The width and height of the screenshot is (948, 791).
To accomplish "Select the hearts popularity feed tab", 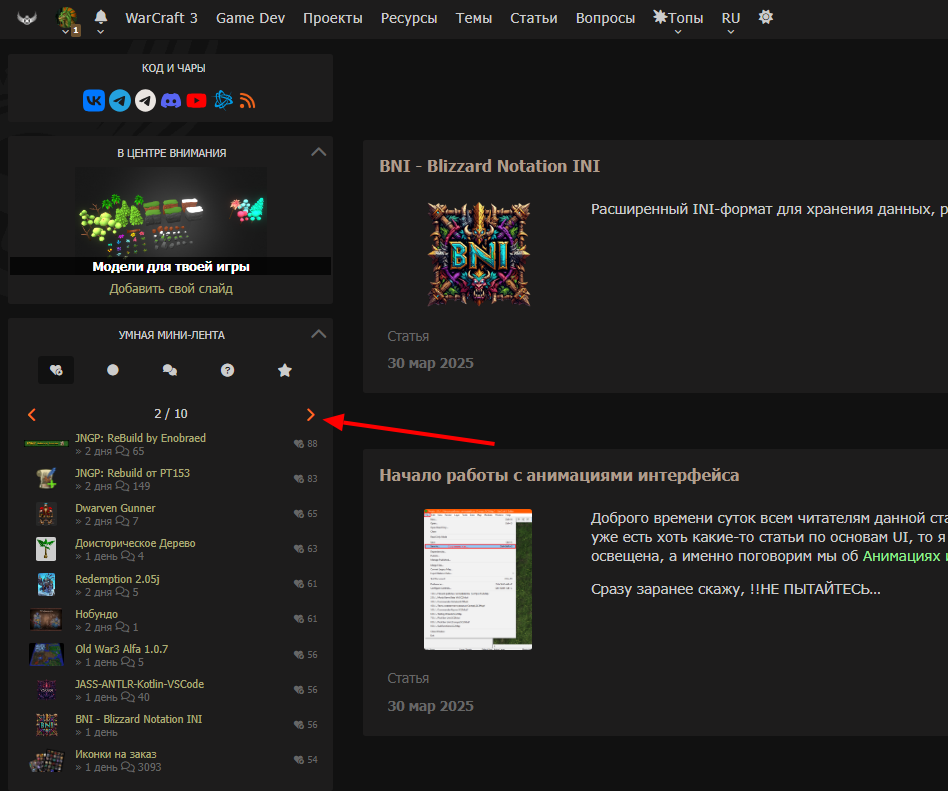I will click(56, 370).
